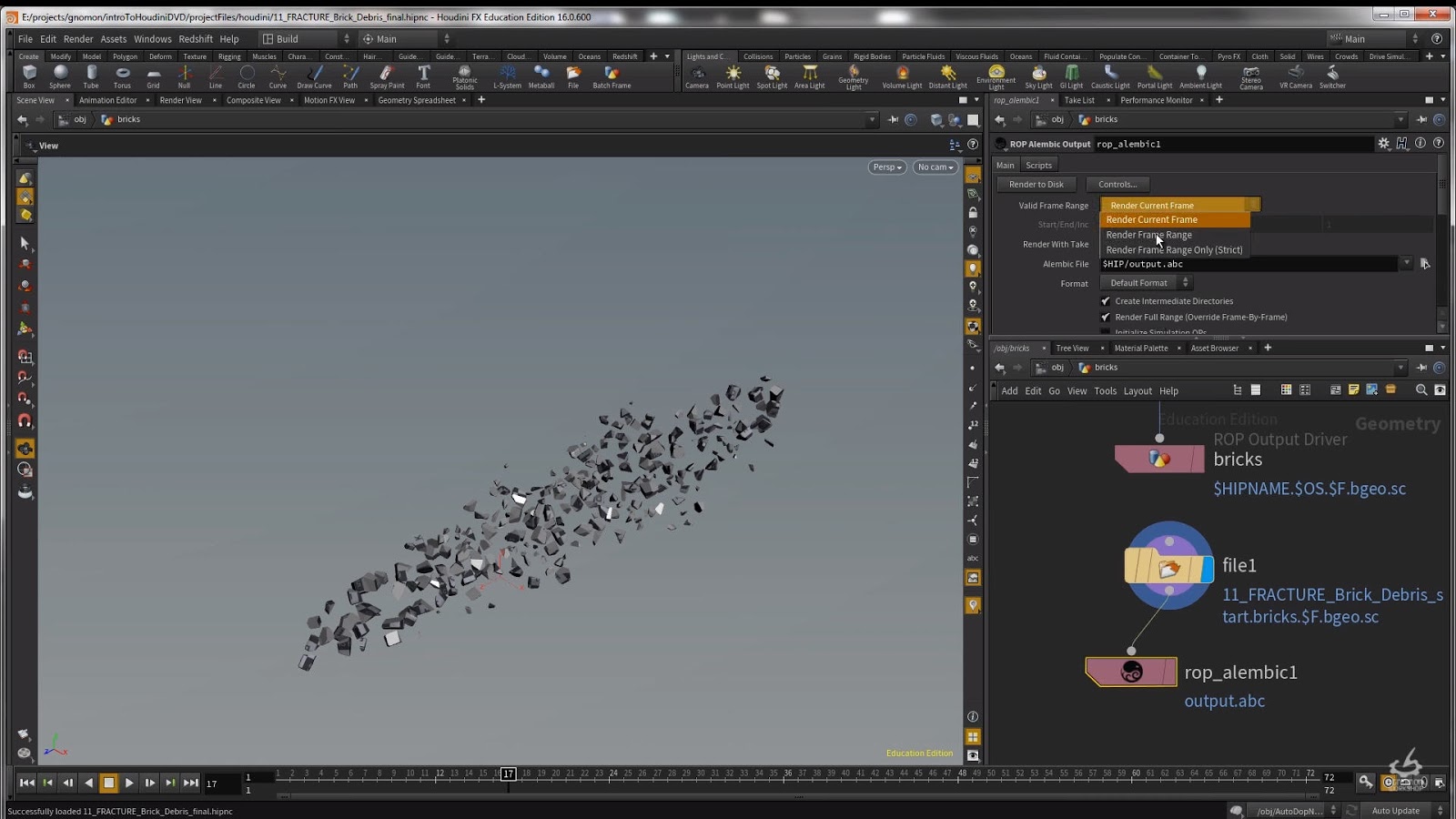1456x819 pixels.
Task: Select the Draw Curve tool
Action: (x=314, y=76)
